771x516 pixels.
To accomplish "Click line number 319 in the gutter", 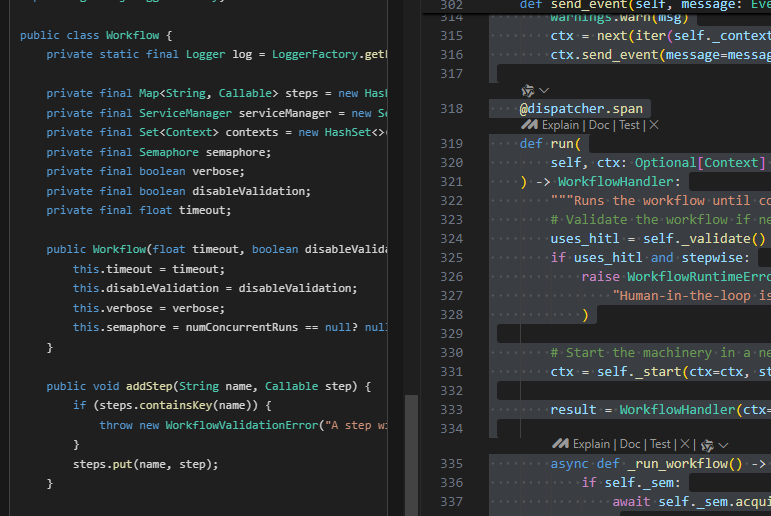I will tap(451, 143).
